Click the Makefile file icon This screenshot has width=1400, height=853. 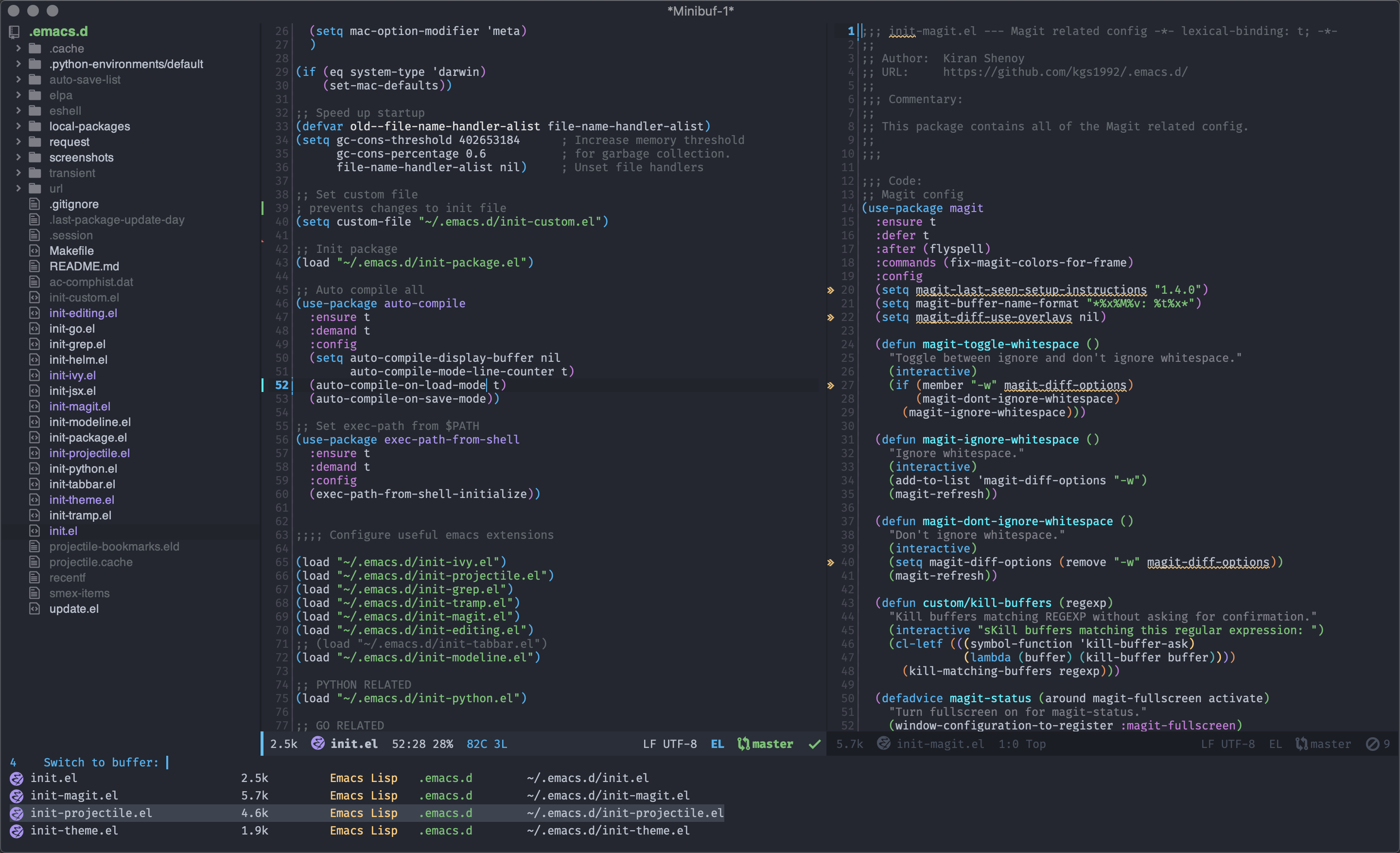pos(35,250)
